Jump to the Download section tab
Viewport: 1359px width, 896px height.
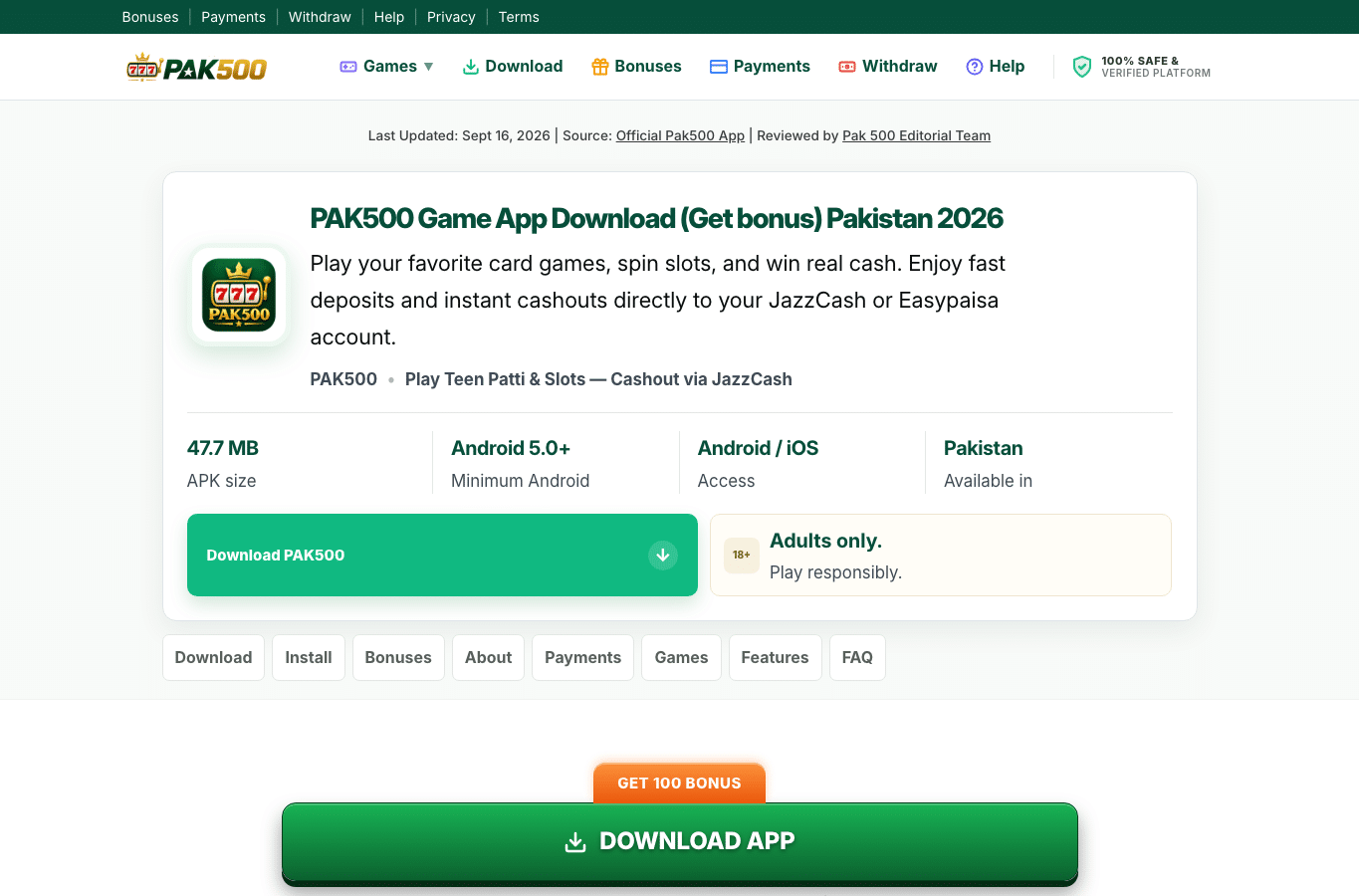point(213,657)
